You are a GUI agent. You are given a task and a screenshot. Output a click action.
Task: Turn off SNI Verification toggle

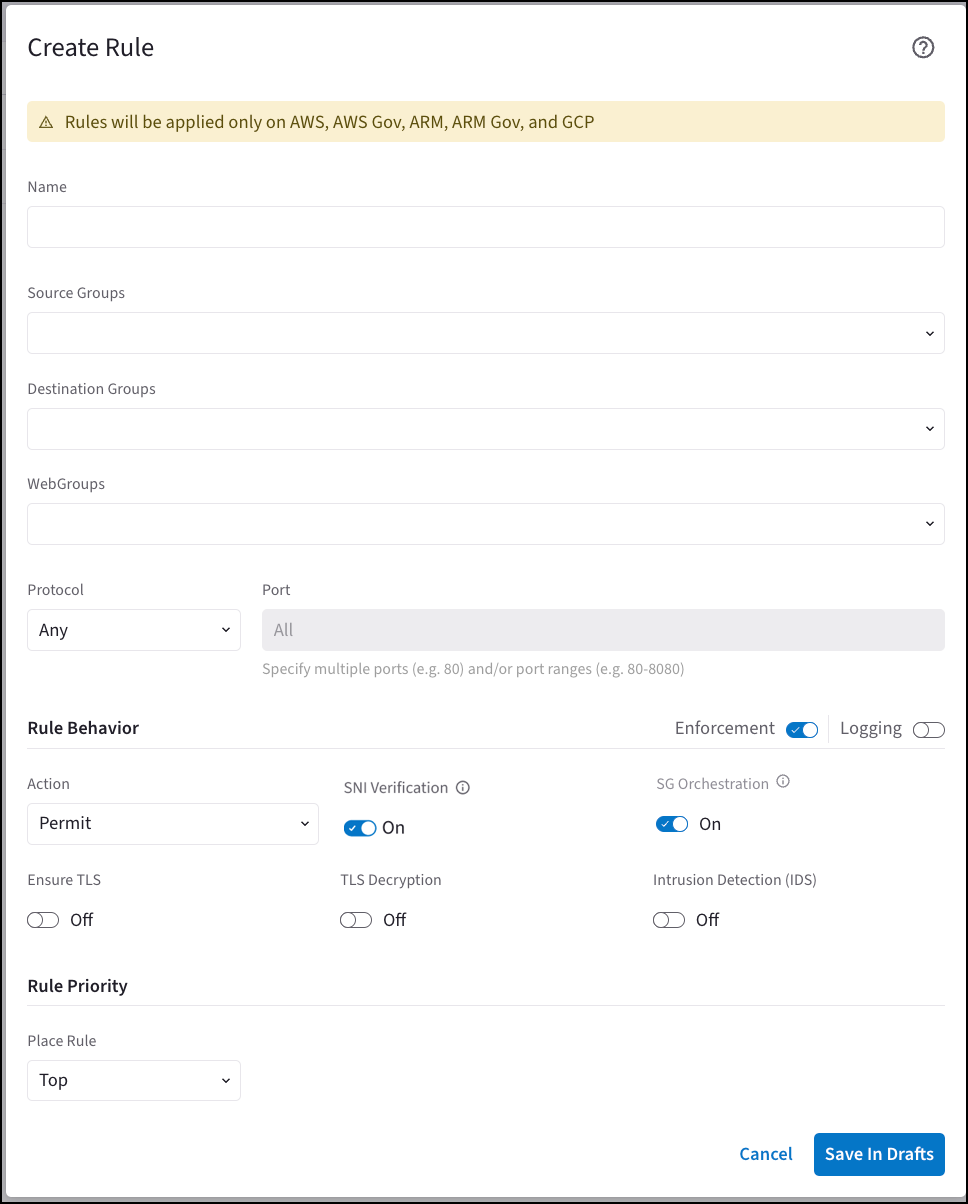click(360, 828)
